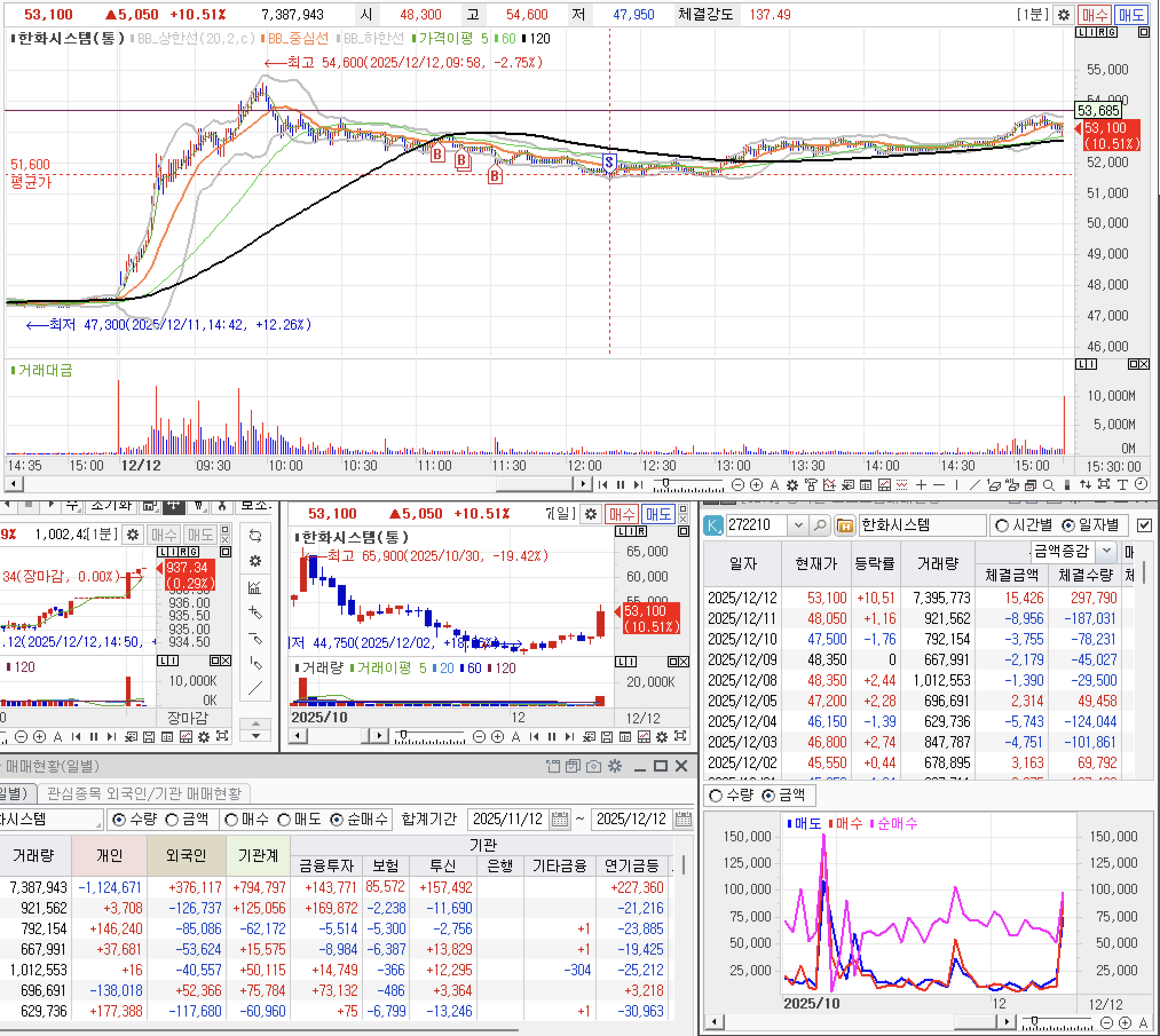The height and width of the screenshot is (1036, 1160).
Task: Open the calendar for start date 2025/11/12
Action: point(560,819)
